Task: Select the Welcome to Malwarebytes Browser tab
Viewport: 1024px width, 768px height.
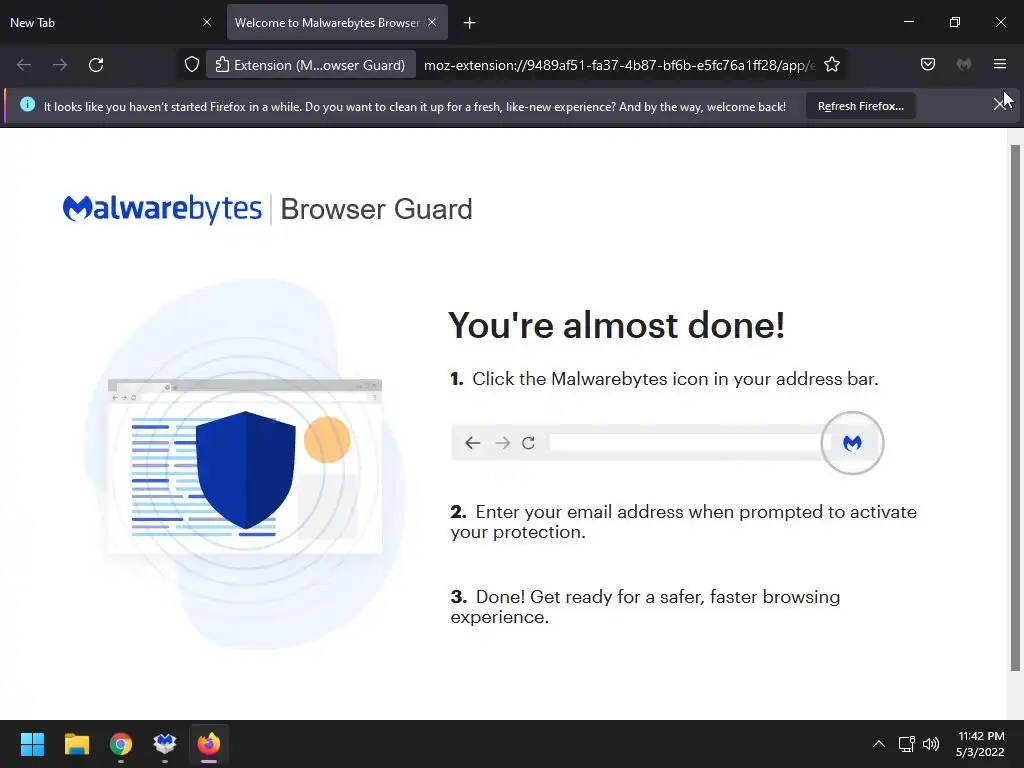Action: pos(337,22)
